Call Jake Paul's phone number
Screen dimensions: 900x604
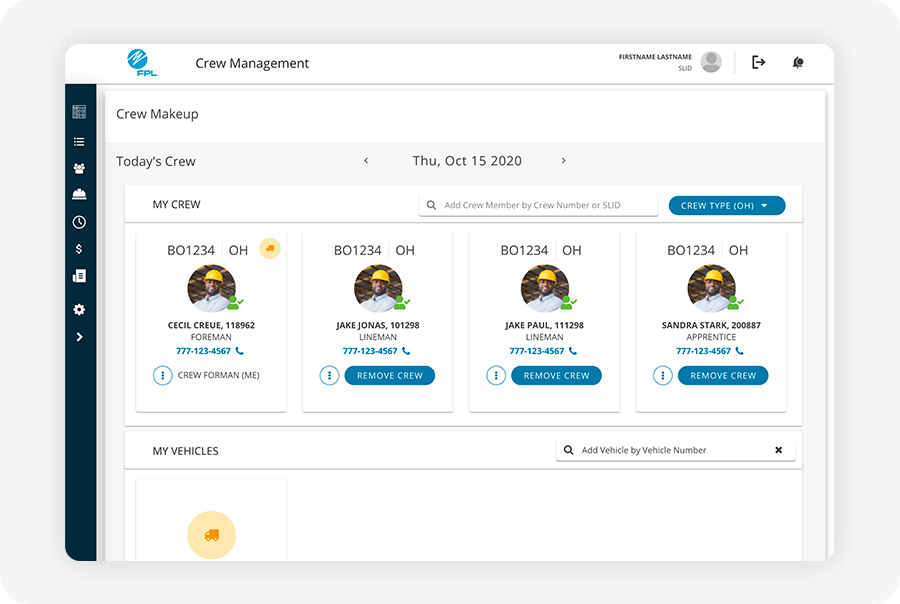543,351
